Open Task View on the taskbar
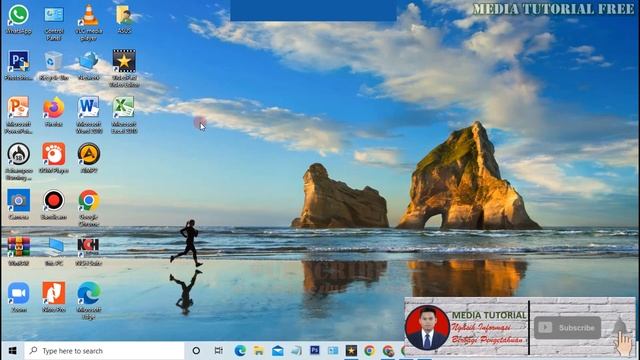Viewport: 640px width, 360px height. click(219, 351)
